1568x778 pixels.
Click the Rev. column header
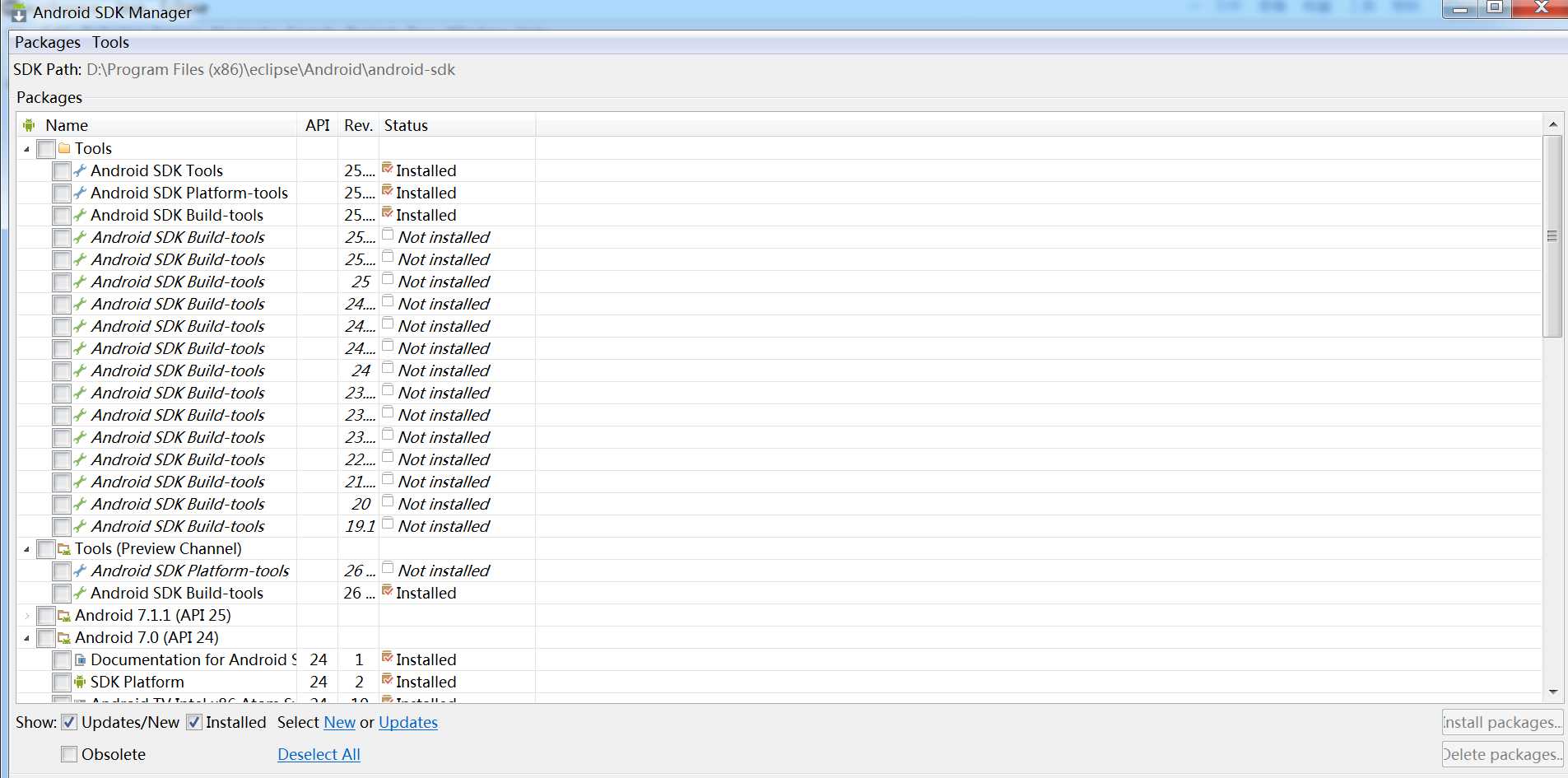click(x=358, y=125)
